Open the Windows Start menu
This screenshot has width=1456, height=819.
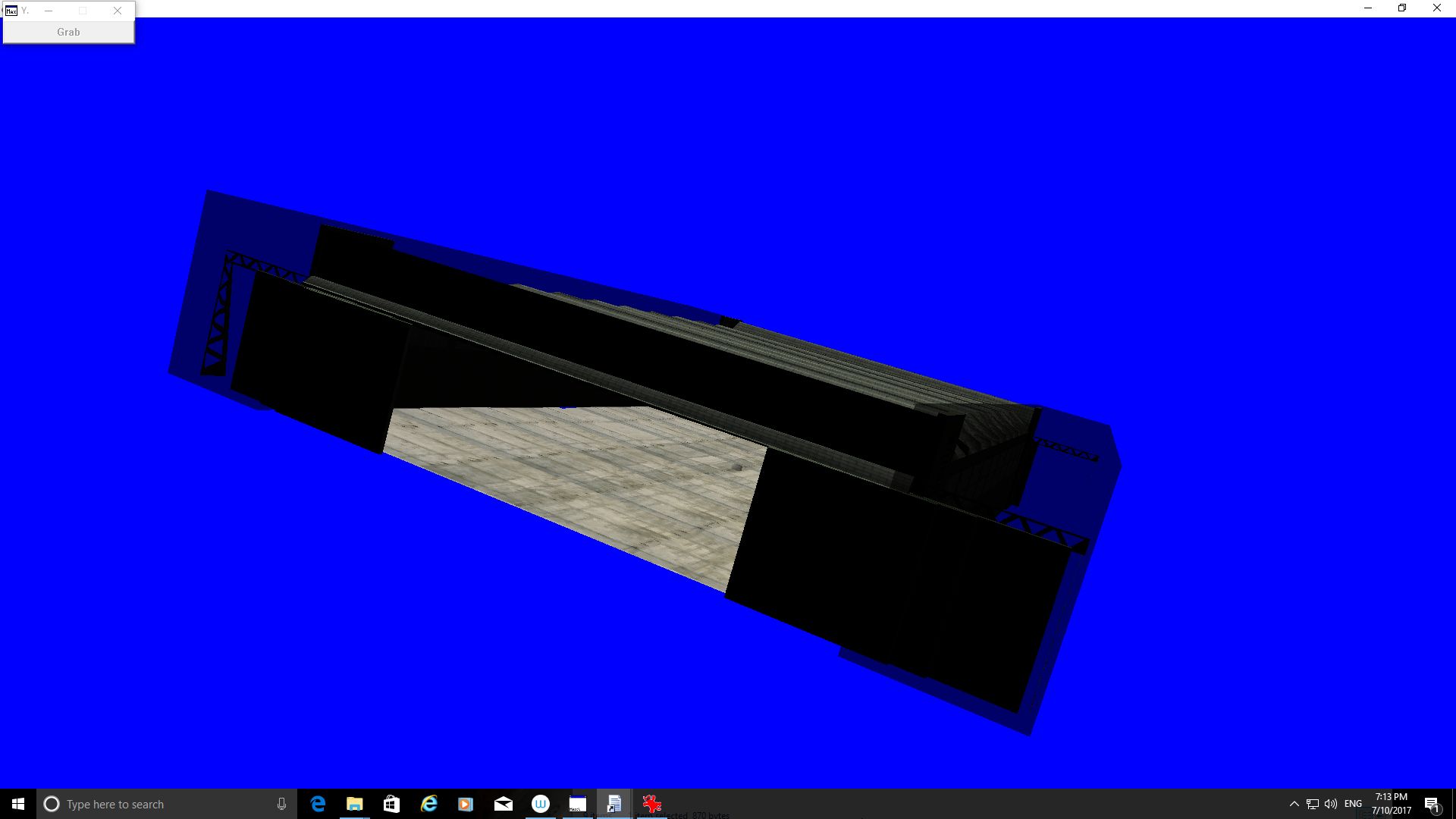(x=18, y=804)
